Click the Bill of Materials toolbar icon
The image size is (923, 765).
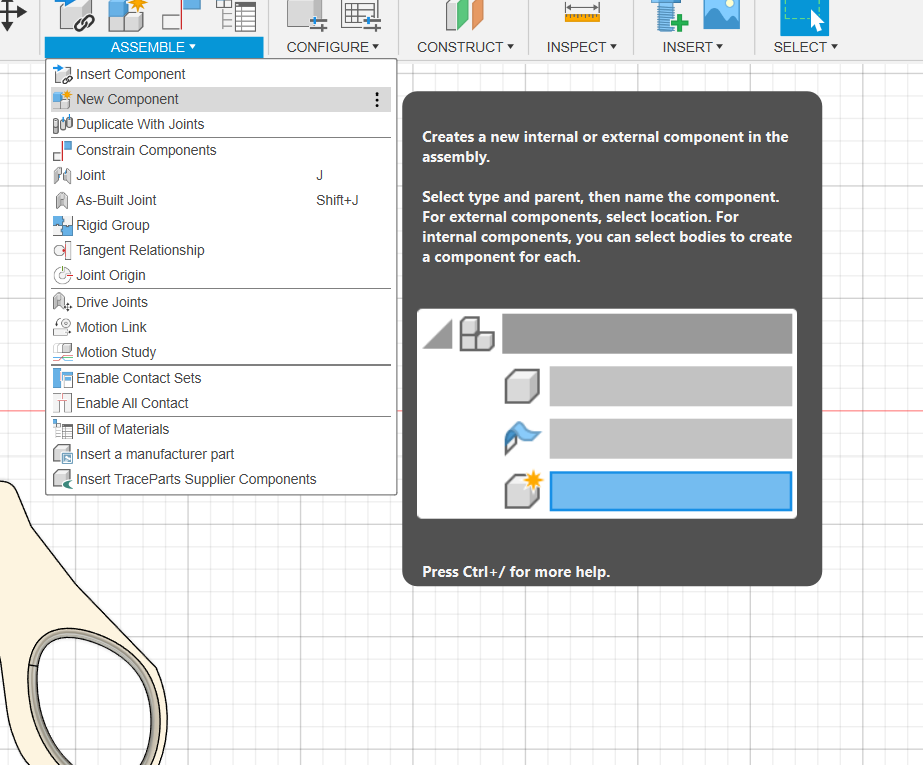click(x=236, y=14)
